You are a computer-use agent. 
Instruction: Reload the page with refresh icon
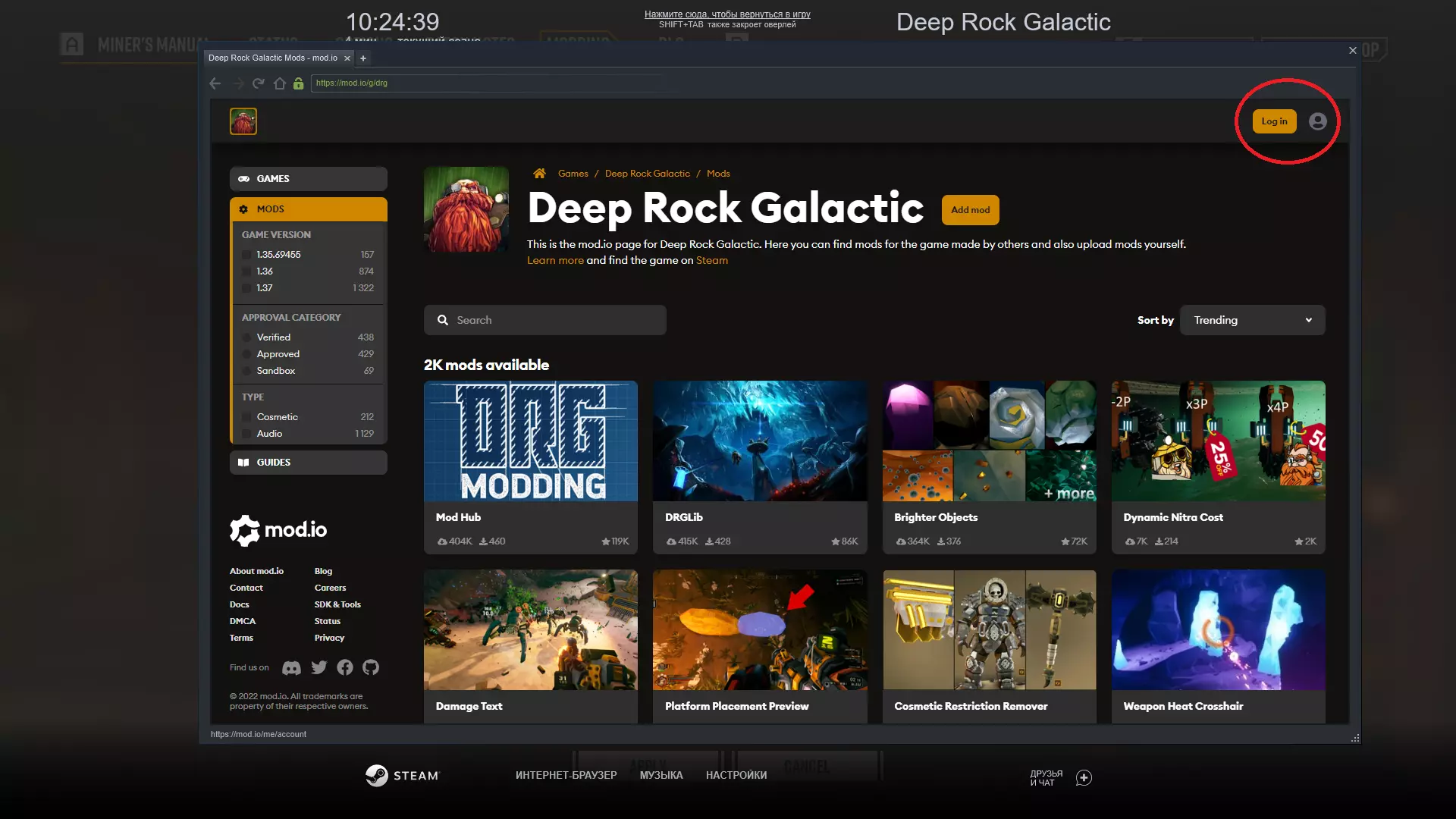[x=259, y=83]
